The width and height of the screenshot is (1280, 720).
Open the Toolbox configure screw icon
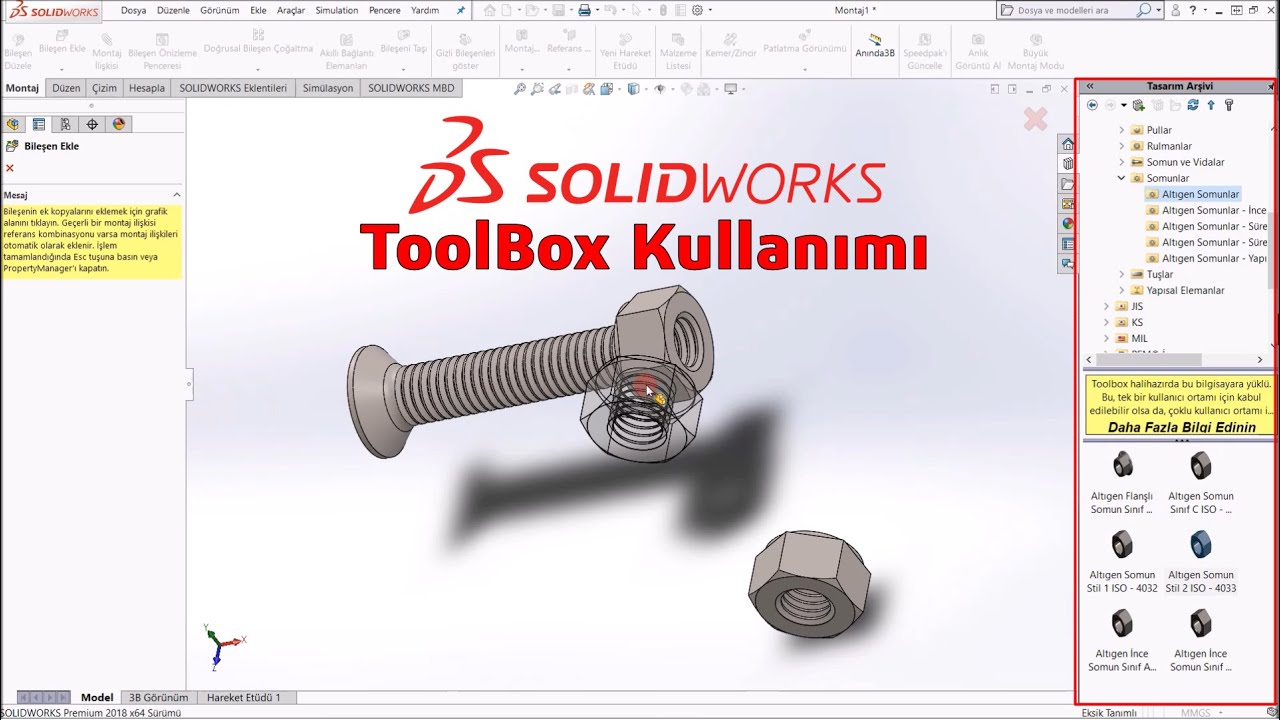click(1229, 105)
